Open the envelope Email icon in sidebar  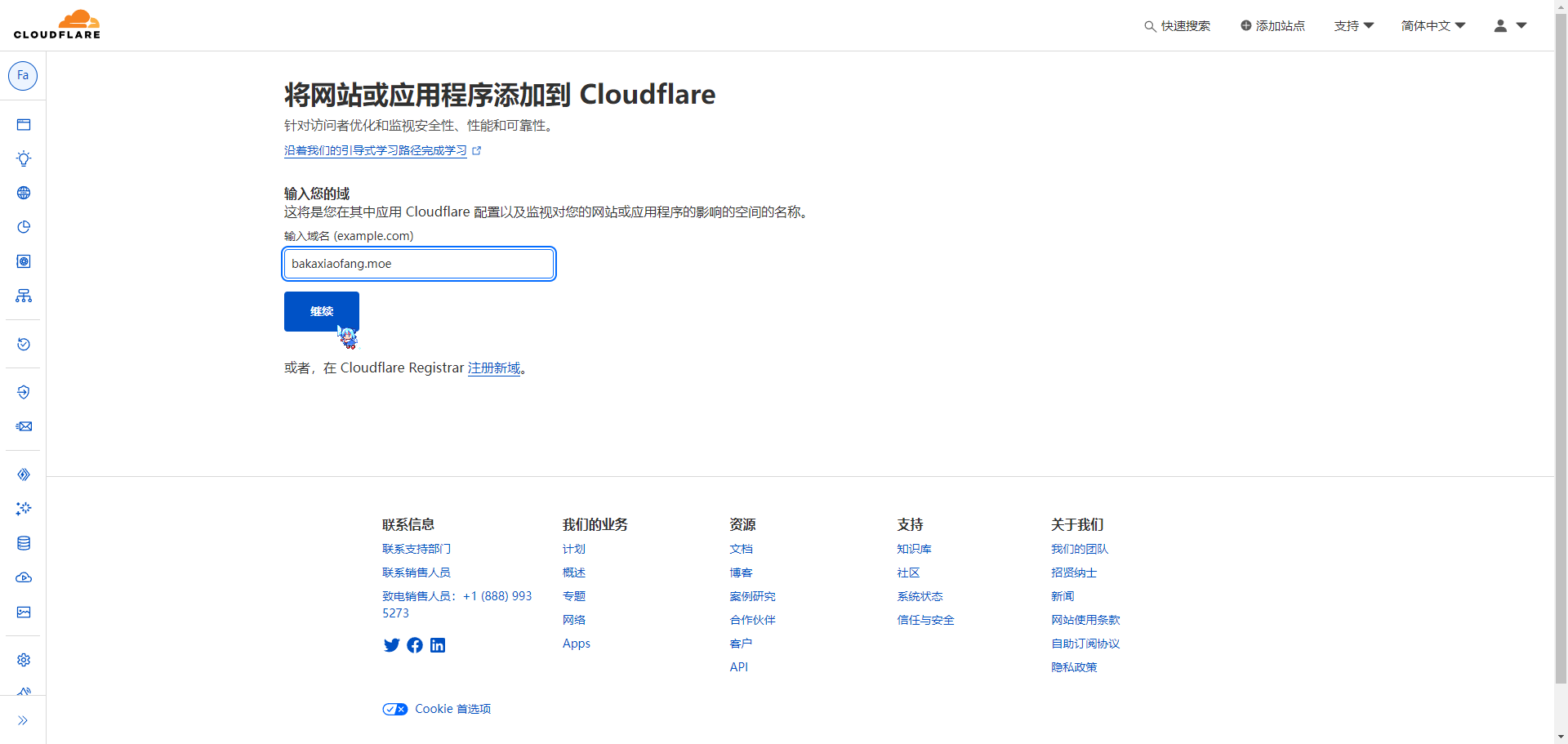click(x=24, y=426)
